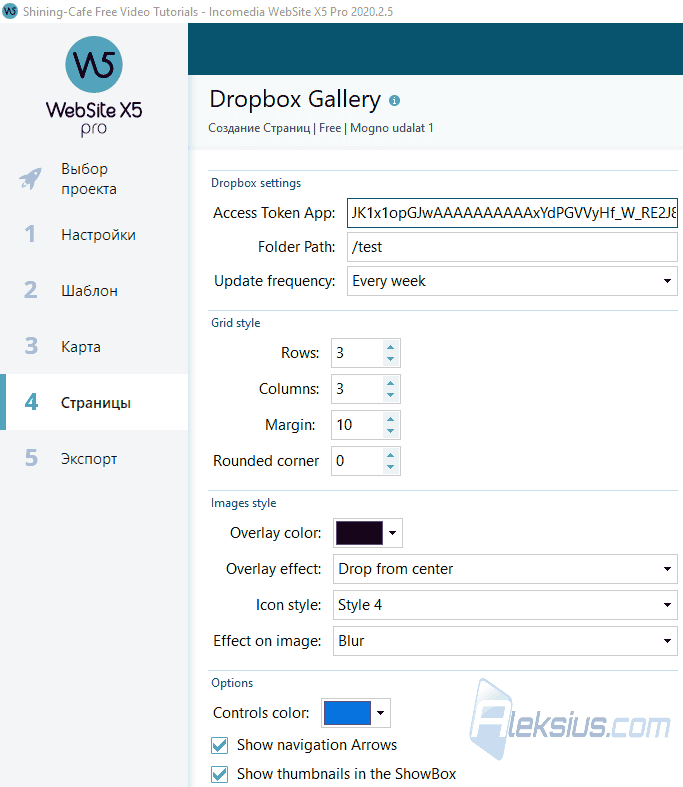Uncheck Show navigation Arrows
683x787 pixels.
click(x=219, y=745)
